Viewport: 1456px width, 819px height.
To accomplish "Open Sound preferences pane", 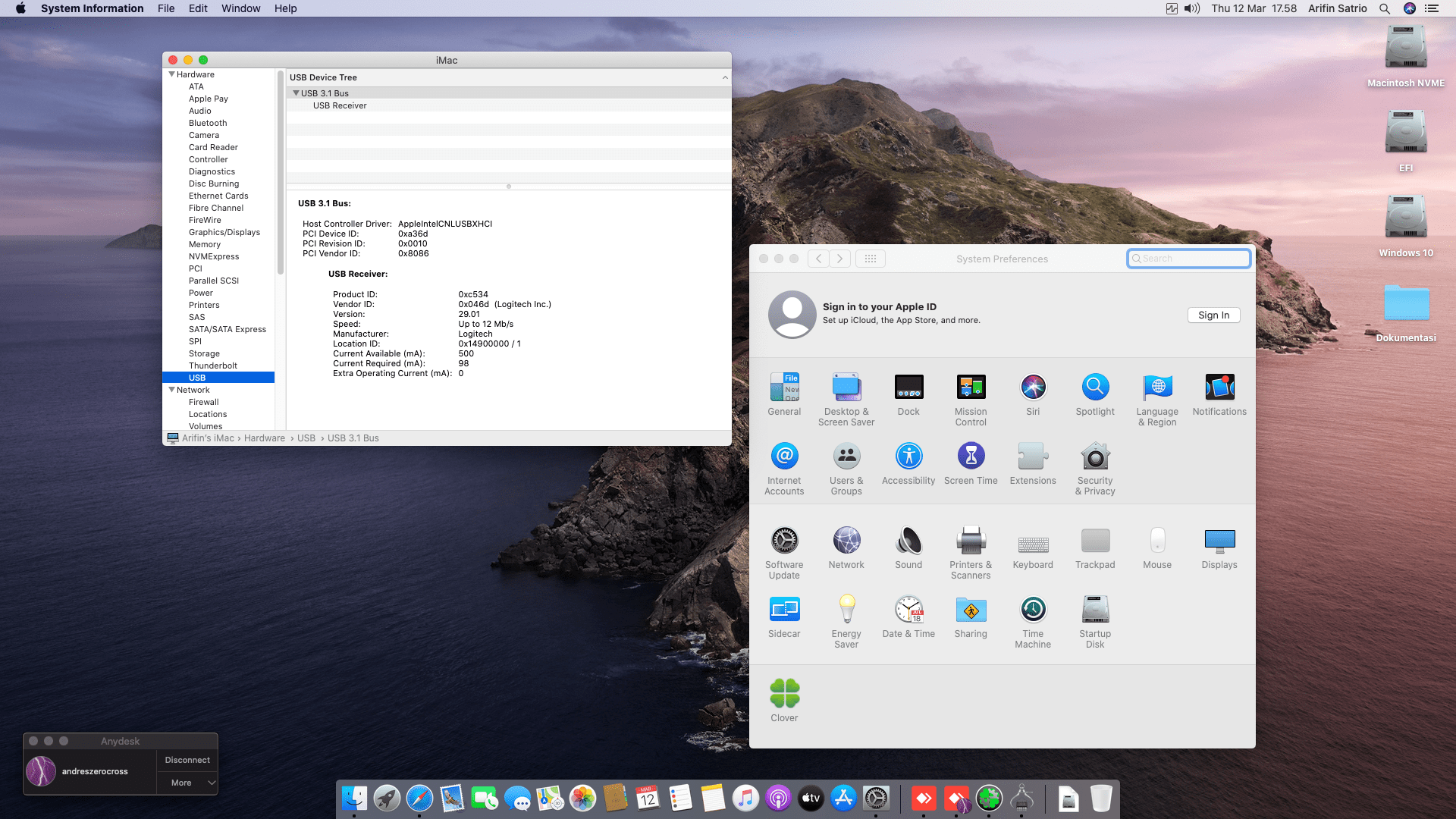I will click(x=908, y=548).
